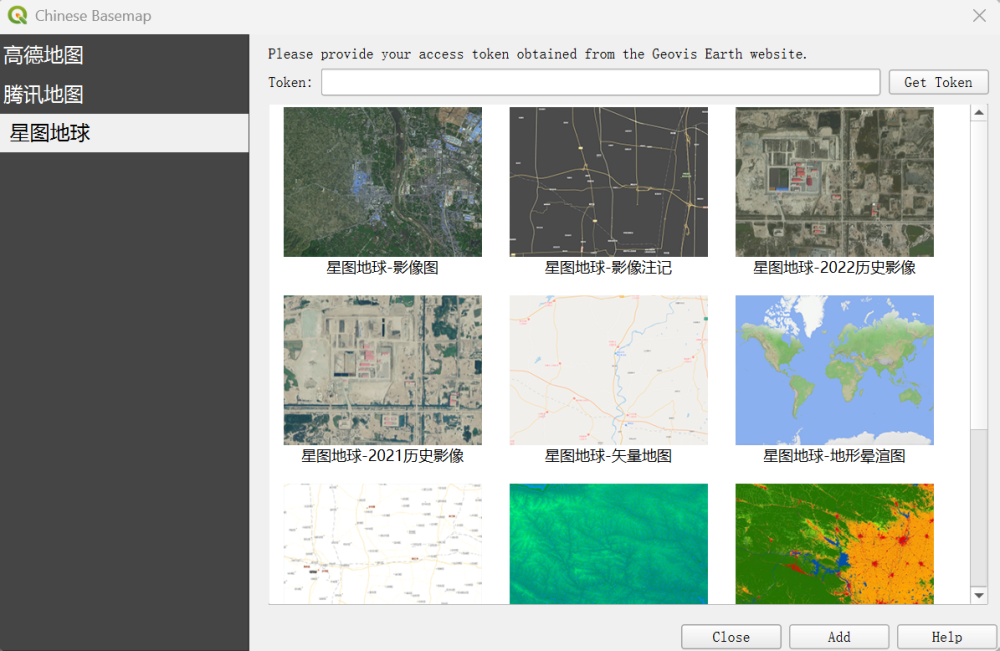Click the 'Token:' label

click(x=290, y=82)
